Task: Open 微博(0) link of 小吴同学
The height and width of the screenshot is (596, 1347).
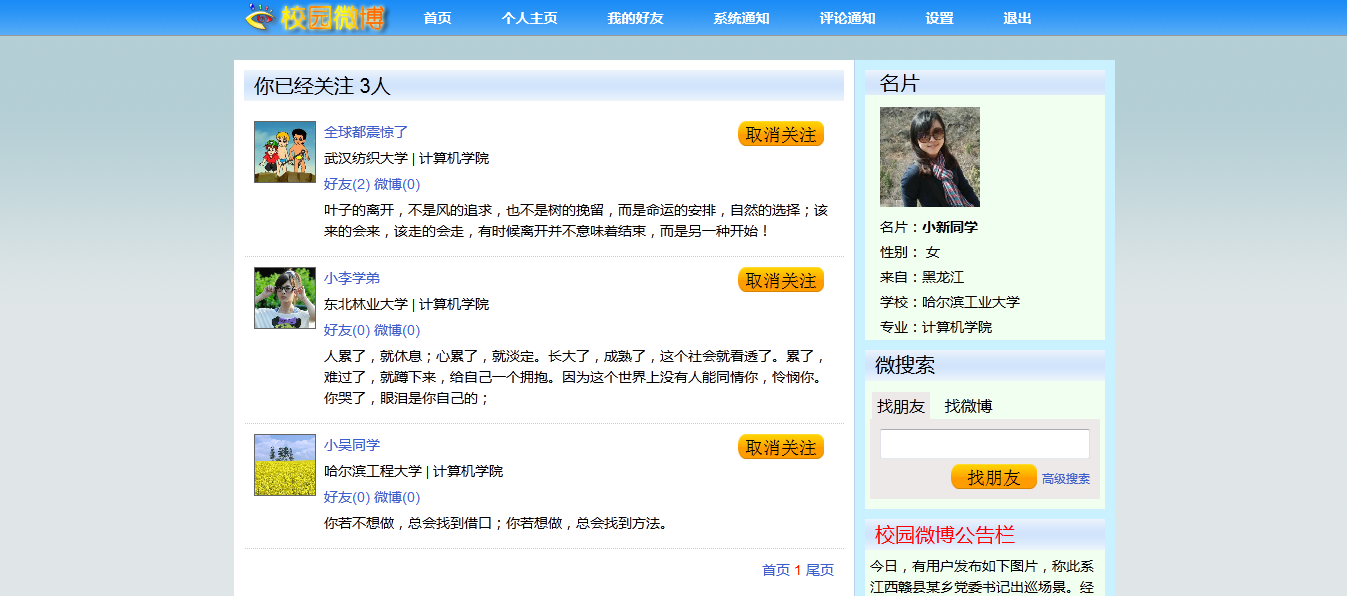Action: [x=397, y=497]
